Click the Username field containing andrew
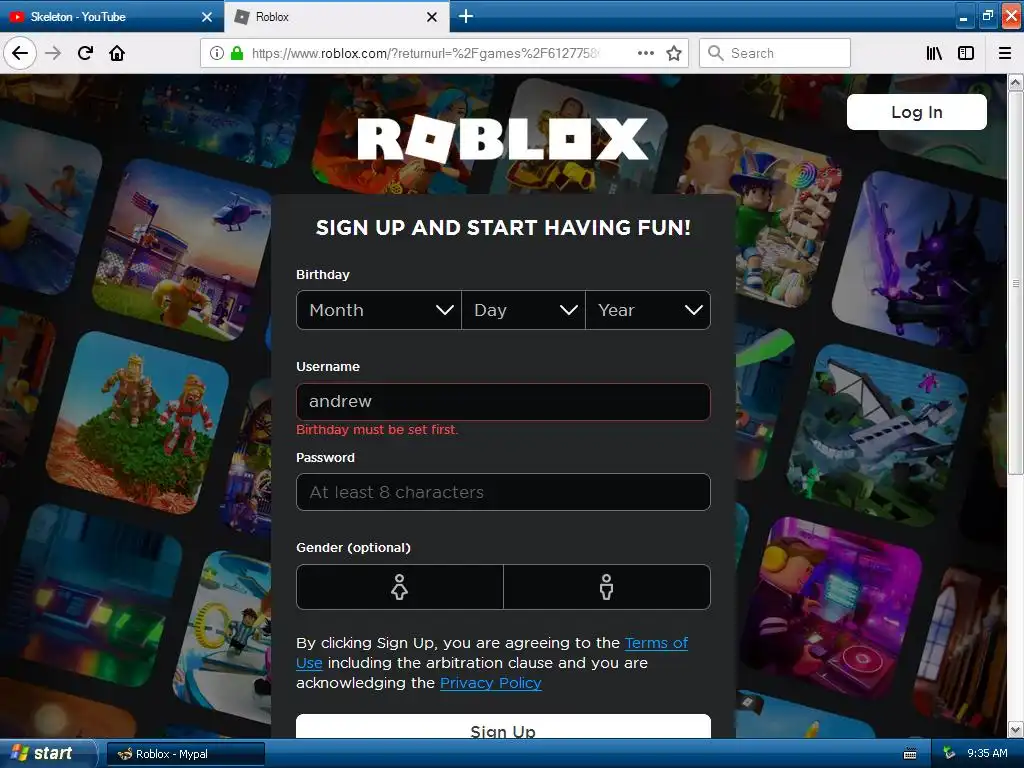Screen dimensions: 1024x768 click(x=503, y=402)
